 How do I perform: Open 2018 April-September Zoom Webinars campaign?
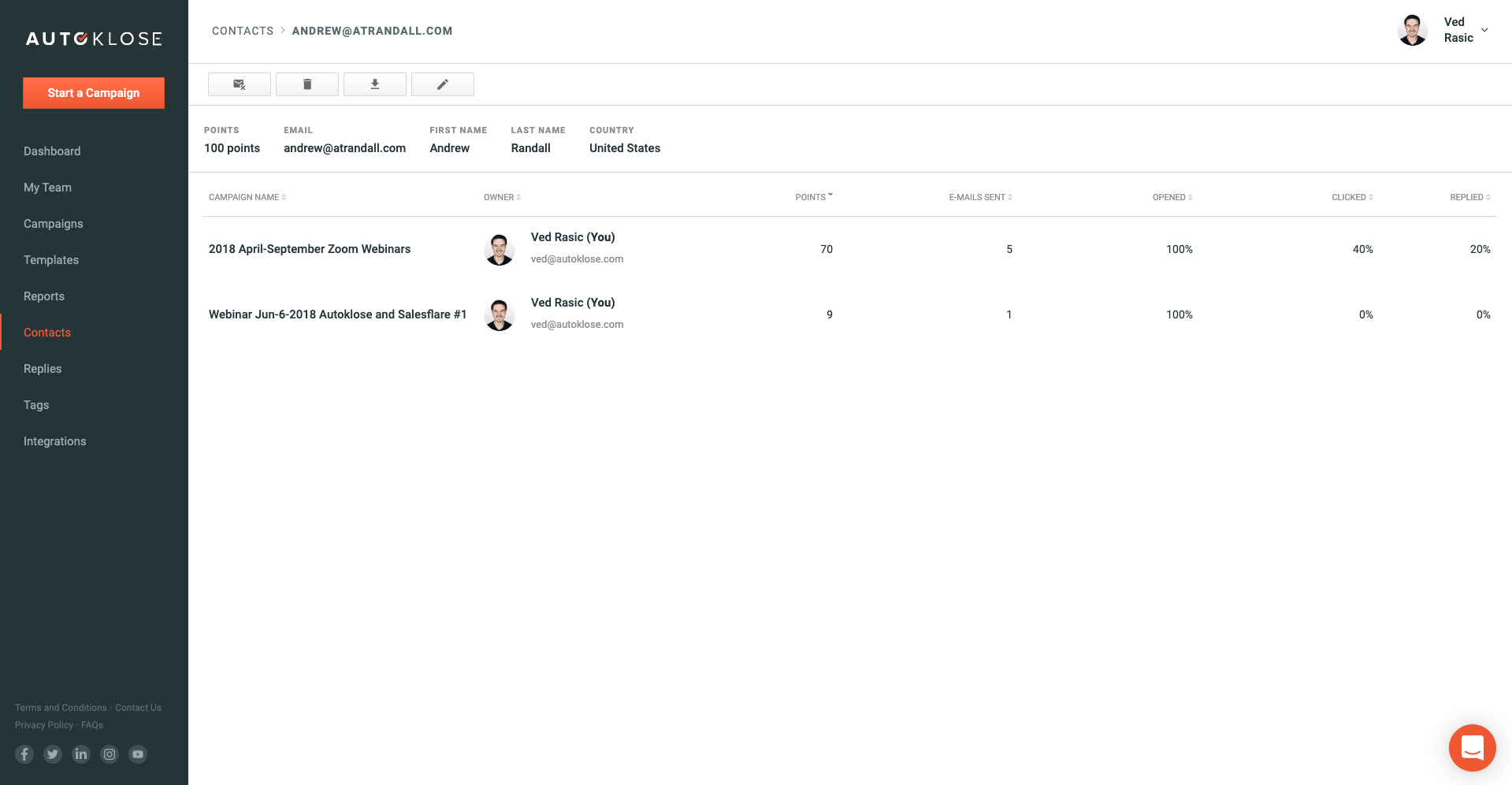pyautogui.click(x=310, y=249)
